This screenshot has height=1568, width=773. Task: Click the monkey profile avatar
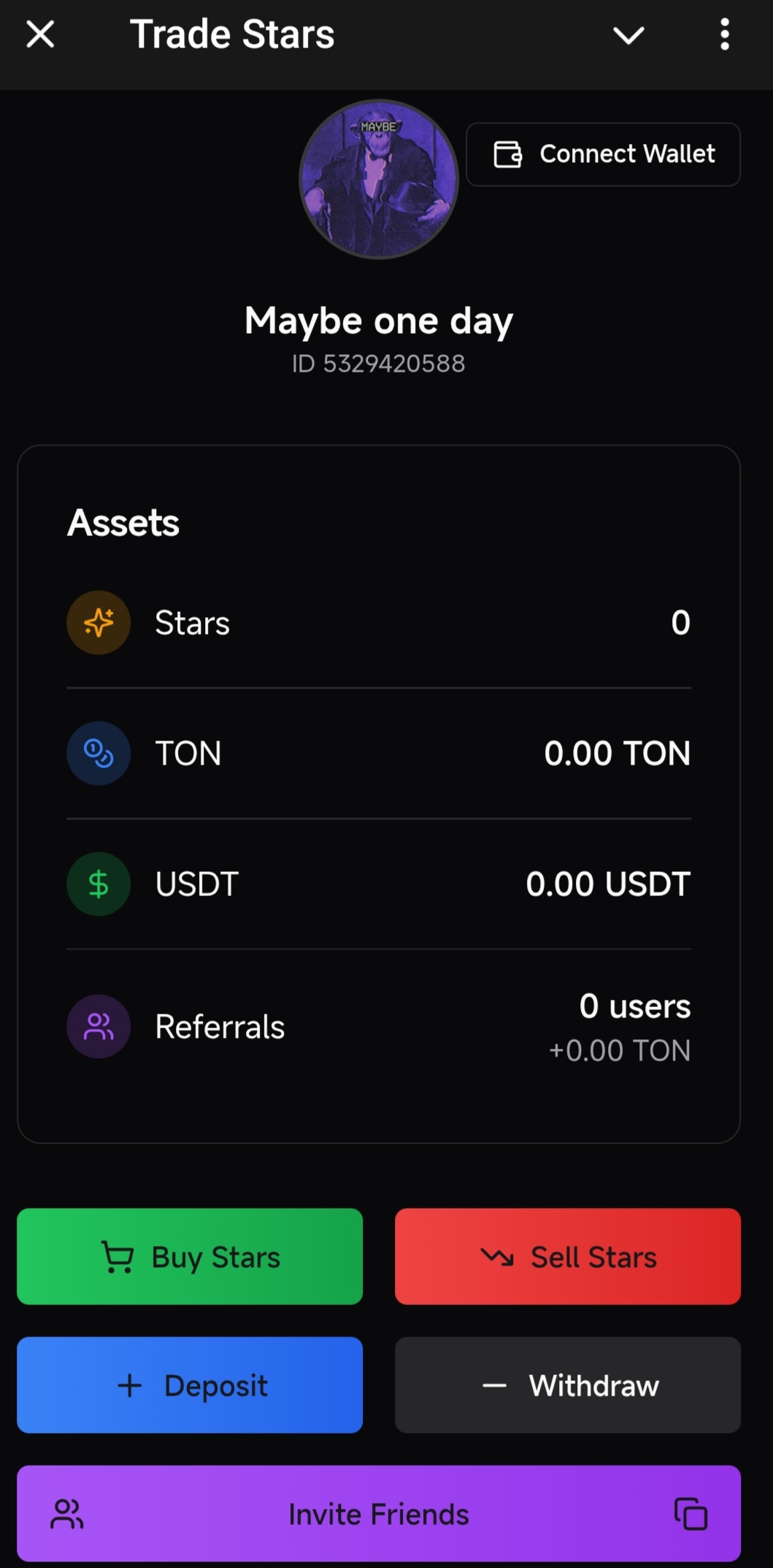(379, 179)
